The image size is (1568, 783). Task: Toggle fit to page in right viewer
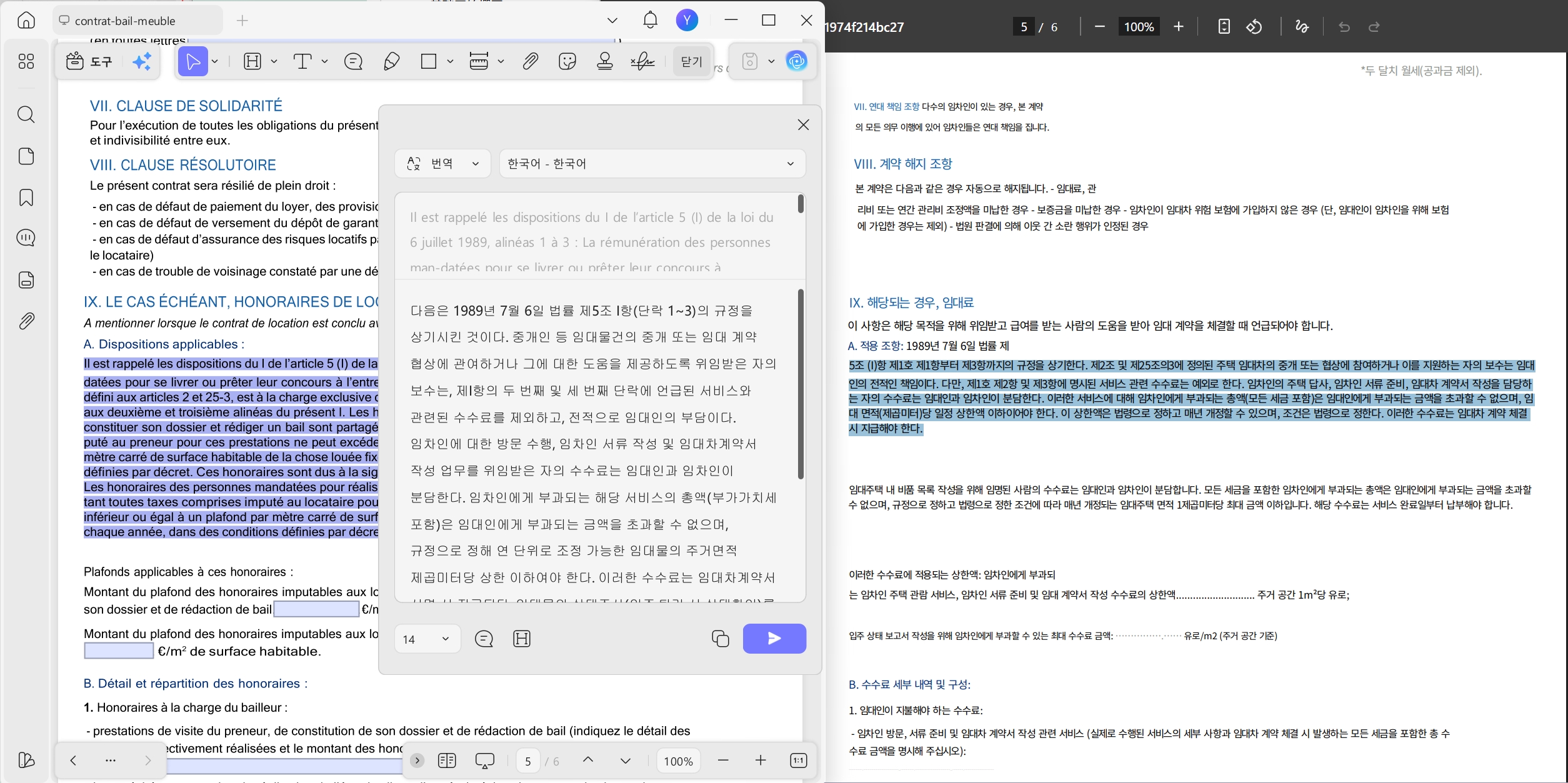tap(1224, 27)
